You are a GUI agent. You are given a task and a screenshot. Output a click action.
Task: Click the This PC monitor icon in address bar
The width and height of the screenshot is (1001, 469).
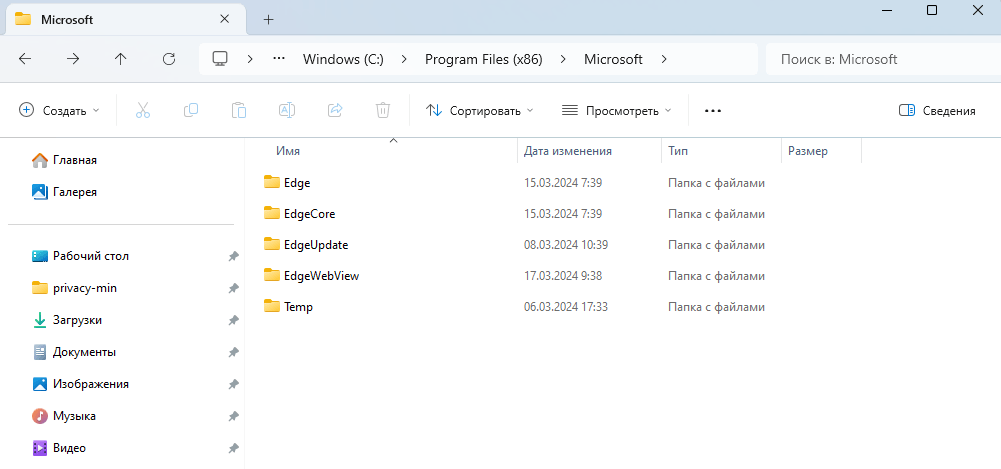tap(220, 59)
